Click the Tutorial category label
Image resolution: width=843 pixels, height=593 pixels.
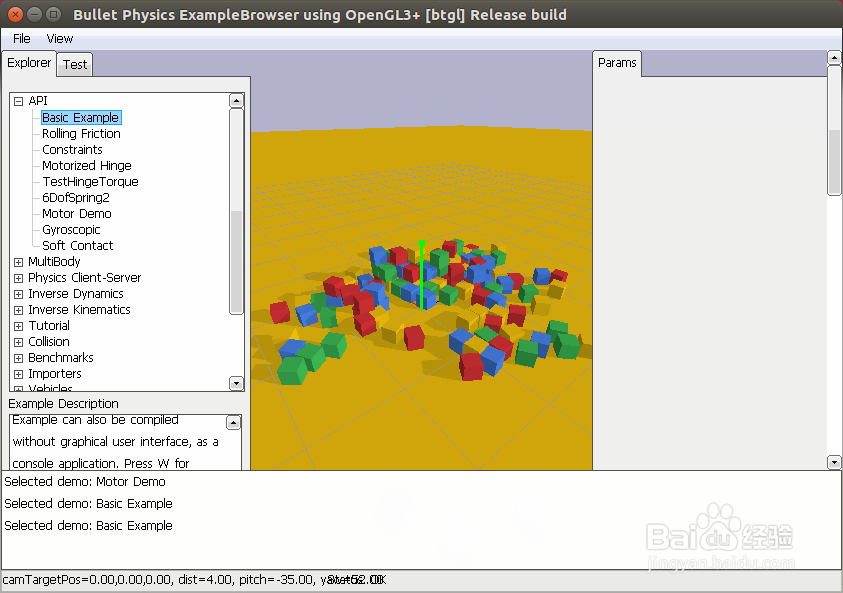49,326
